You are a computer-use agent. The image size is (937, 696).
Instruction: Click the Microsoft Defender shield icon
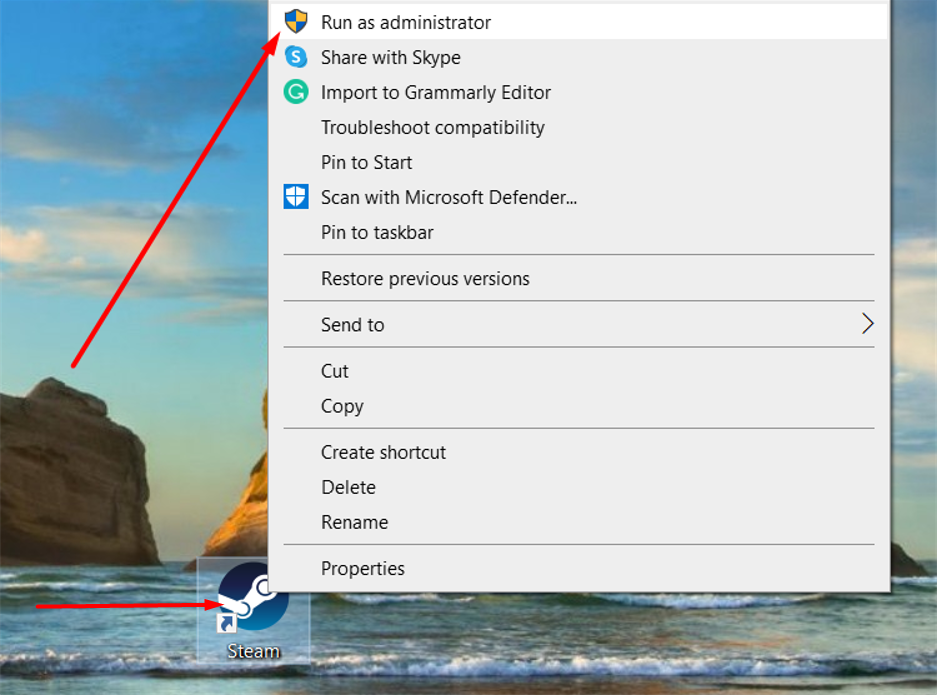296,197
